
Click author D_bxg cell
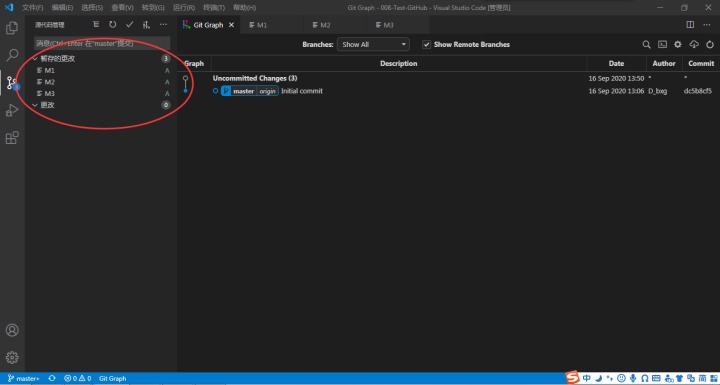pyautogui.click(x=658, y=91)
